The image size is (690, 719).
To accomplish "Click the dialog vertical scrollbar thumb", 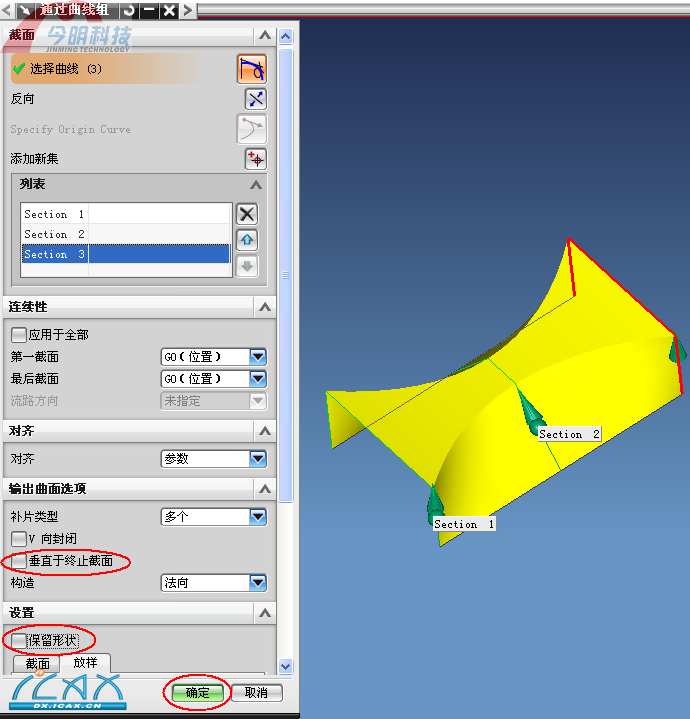I will [285, 275].
